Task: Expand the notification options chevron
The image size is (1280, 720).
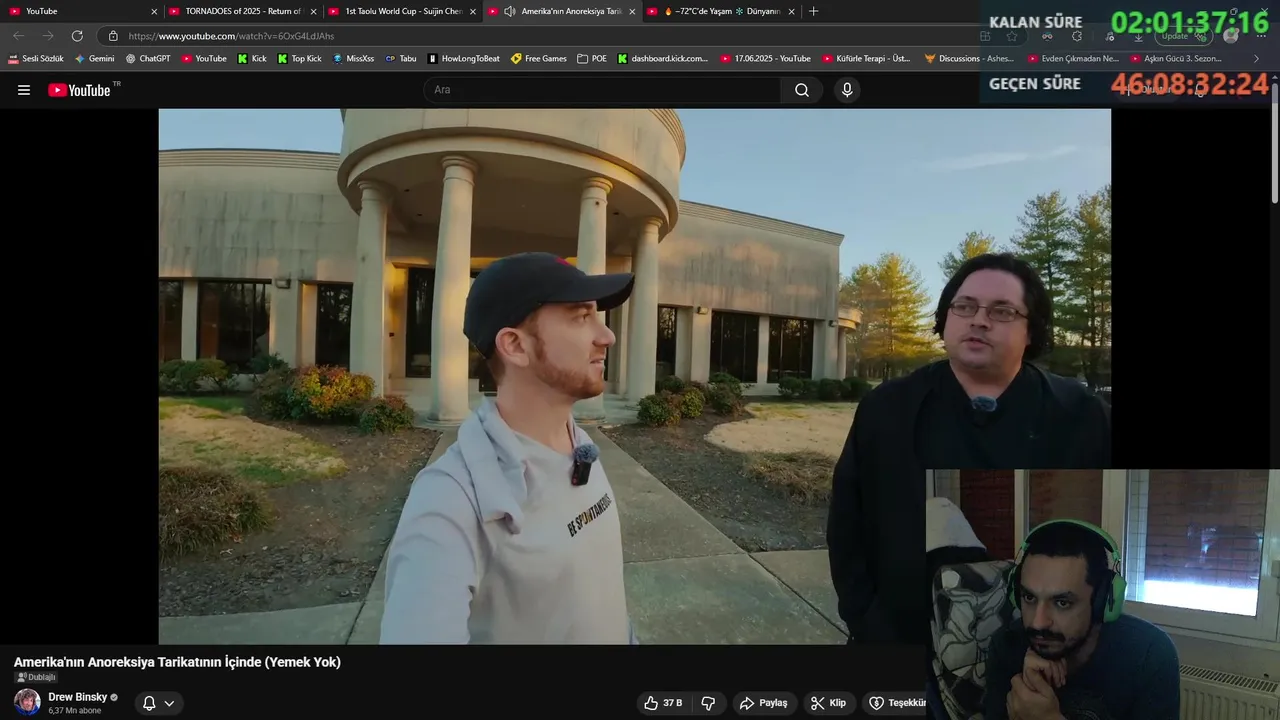Action: (x=169, y=703)
